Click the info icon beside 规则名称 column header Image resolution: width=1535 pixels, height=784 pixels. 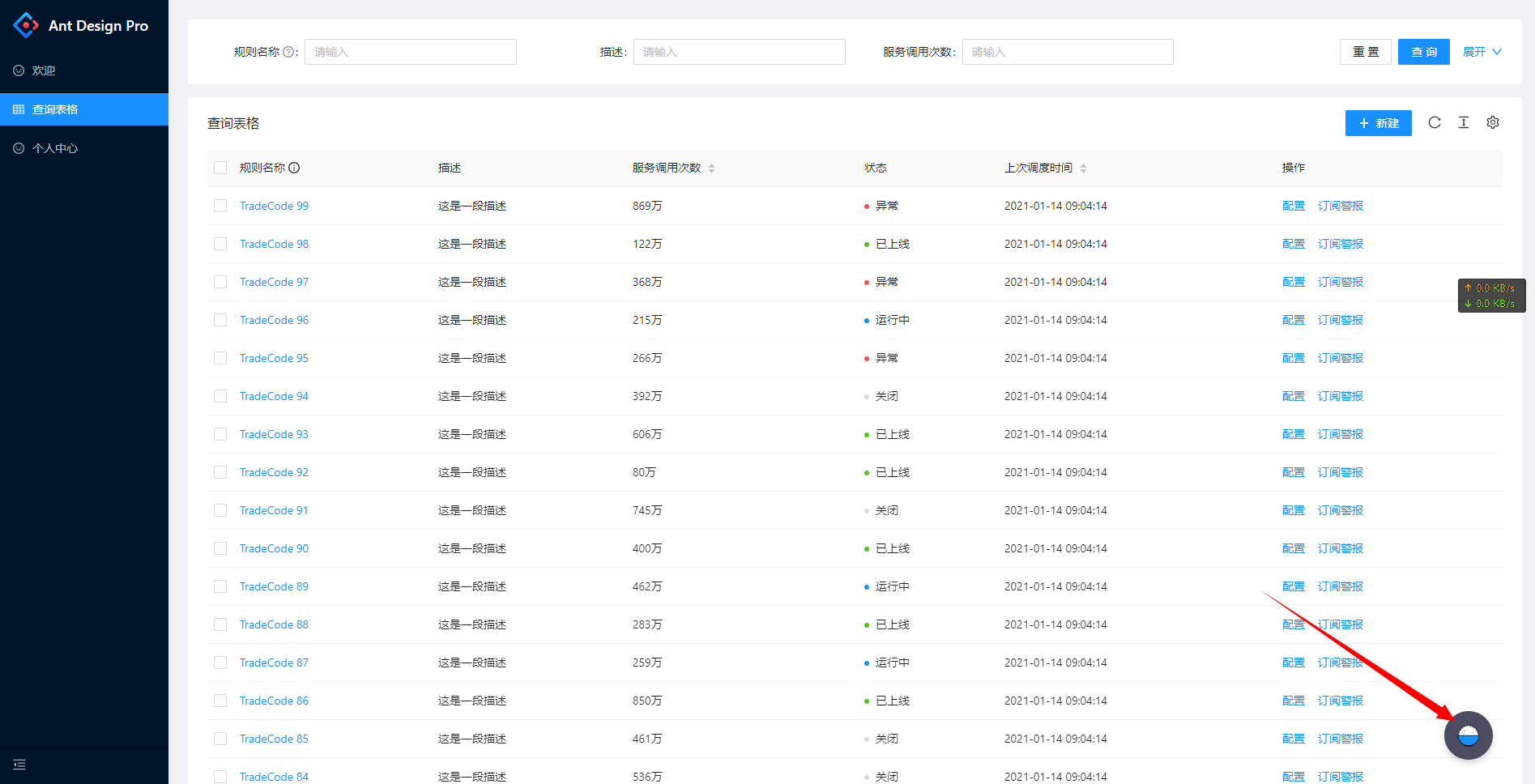click(x=295, y=168)
